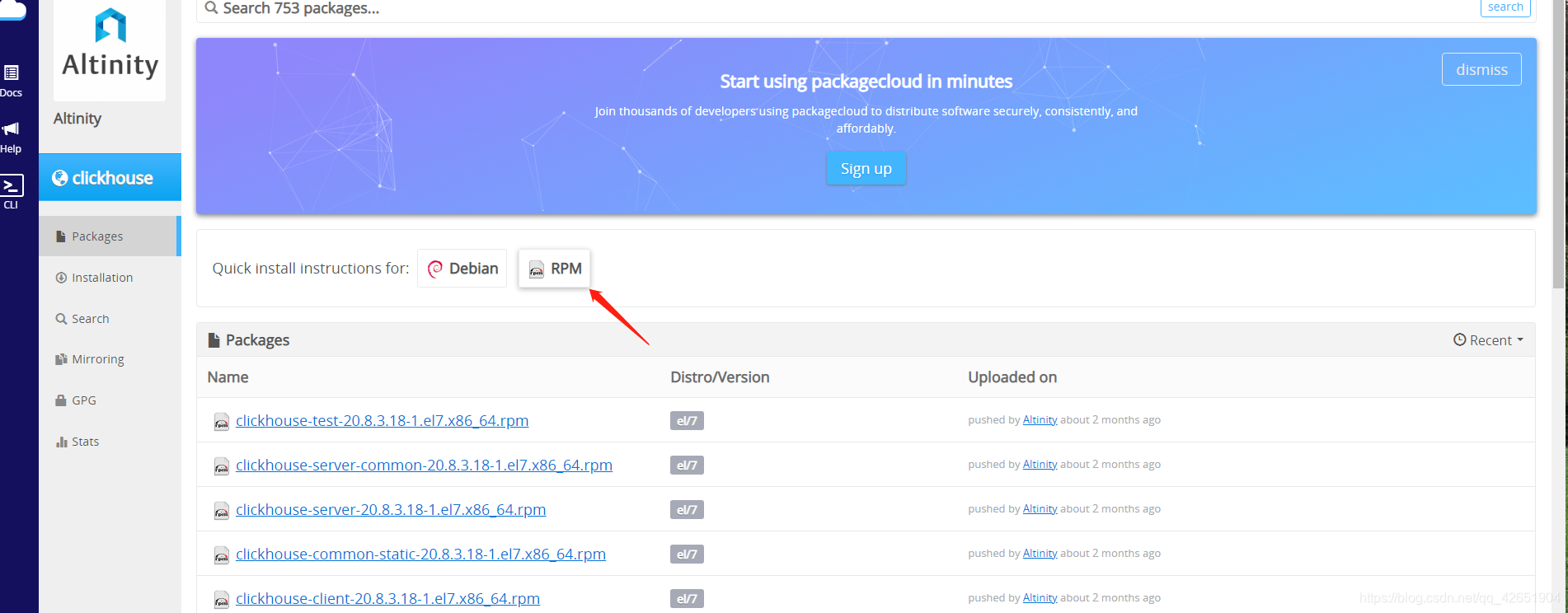Click the Altinity logo image
Image resolution: width=1568 pixels, height=613 pixels.
point(110,49)
